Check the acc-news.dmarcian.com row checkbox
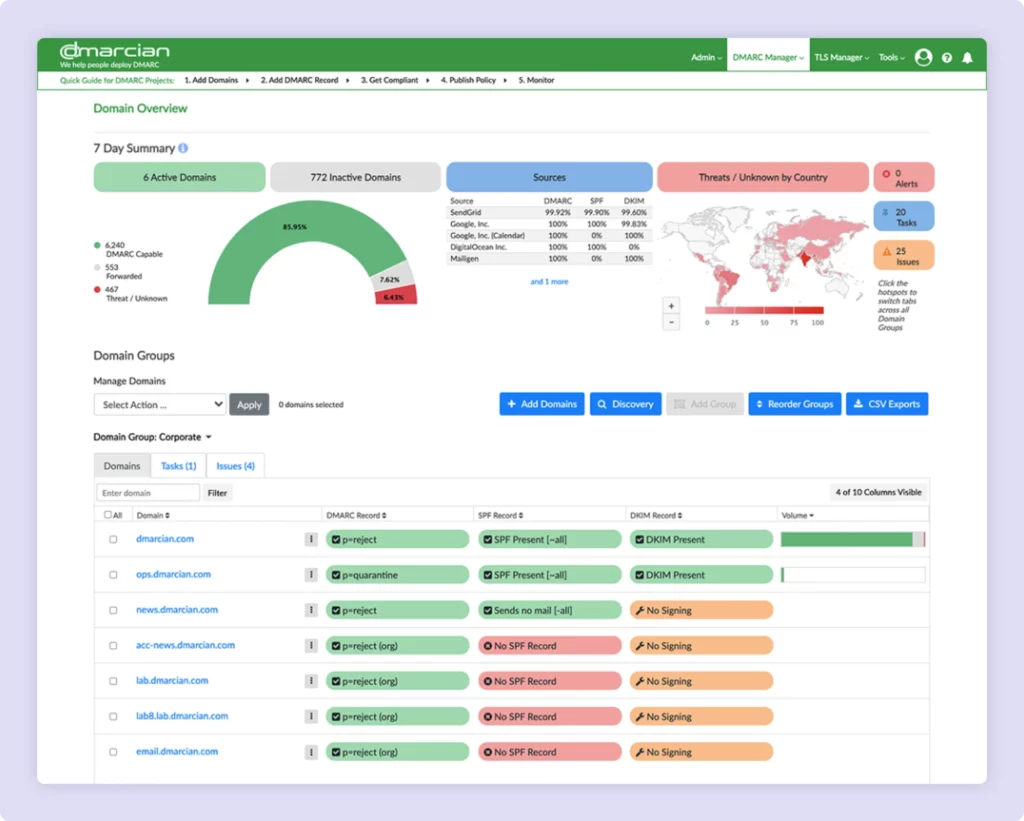 coord(113,645)
